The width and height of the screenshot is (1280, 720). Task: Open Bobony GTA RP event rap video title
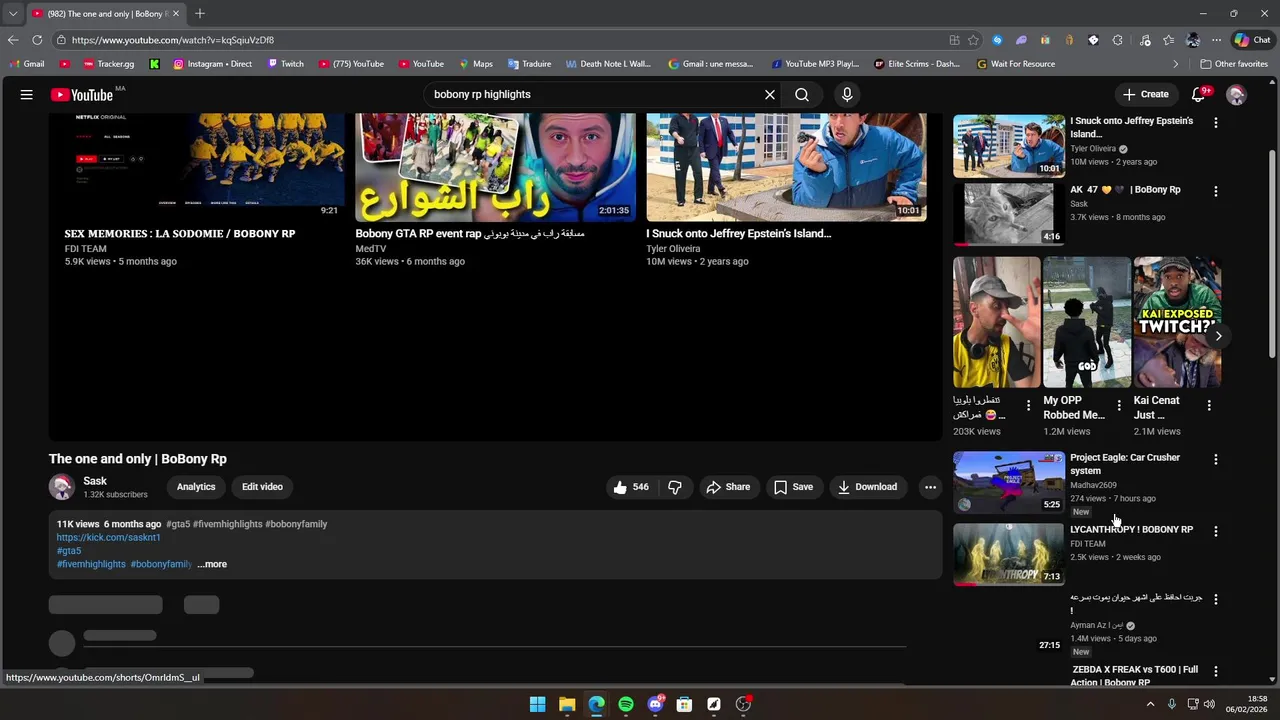tap(470, 233)
